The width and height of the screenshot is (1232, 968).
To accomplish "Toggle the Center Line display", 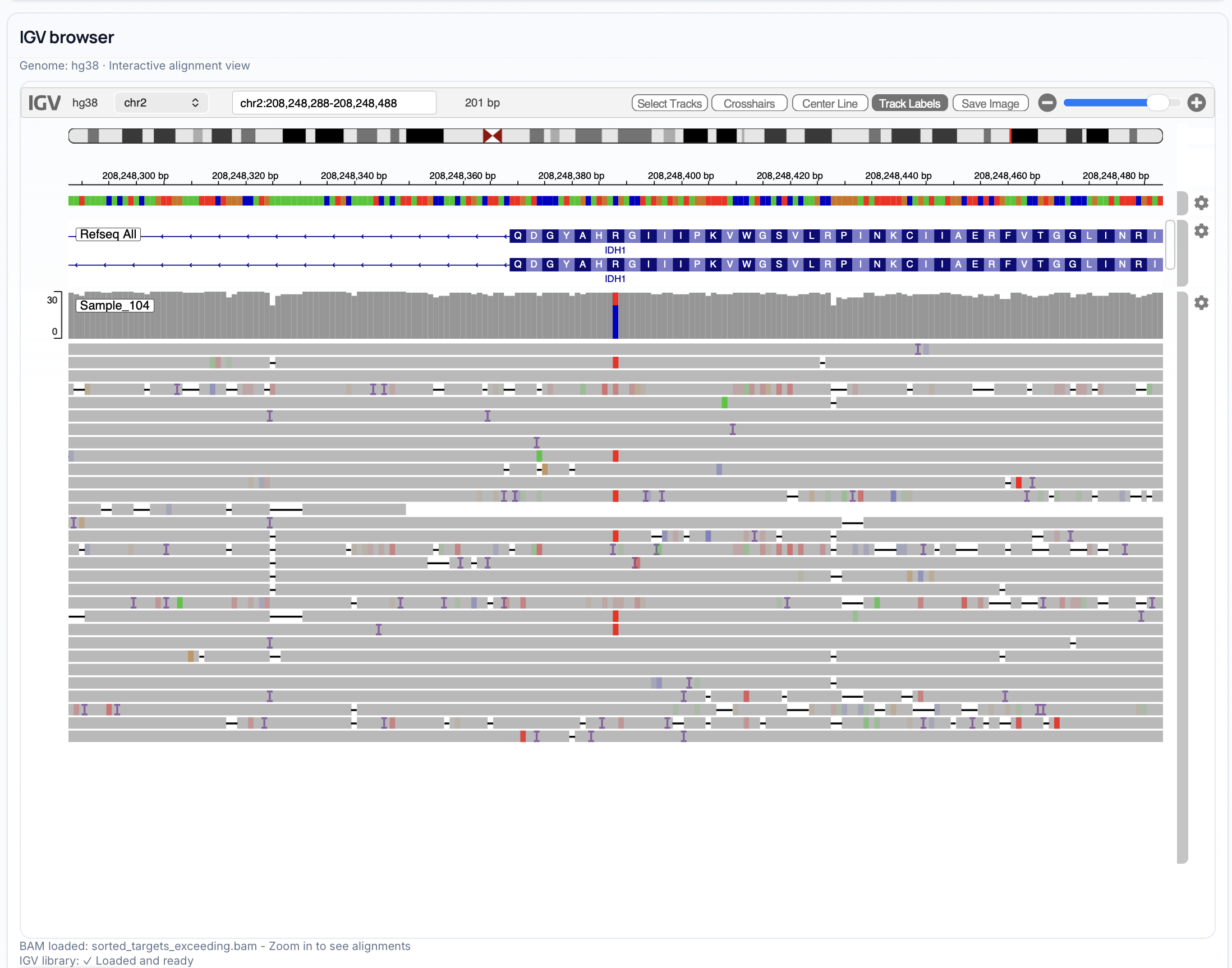I will pyautogui.click(x=829, y=103).
